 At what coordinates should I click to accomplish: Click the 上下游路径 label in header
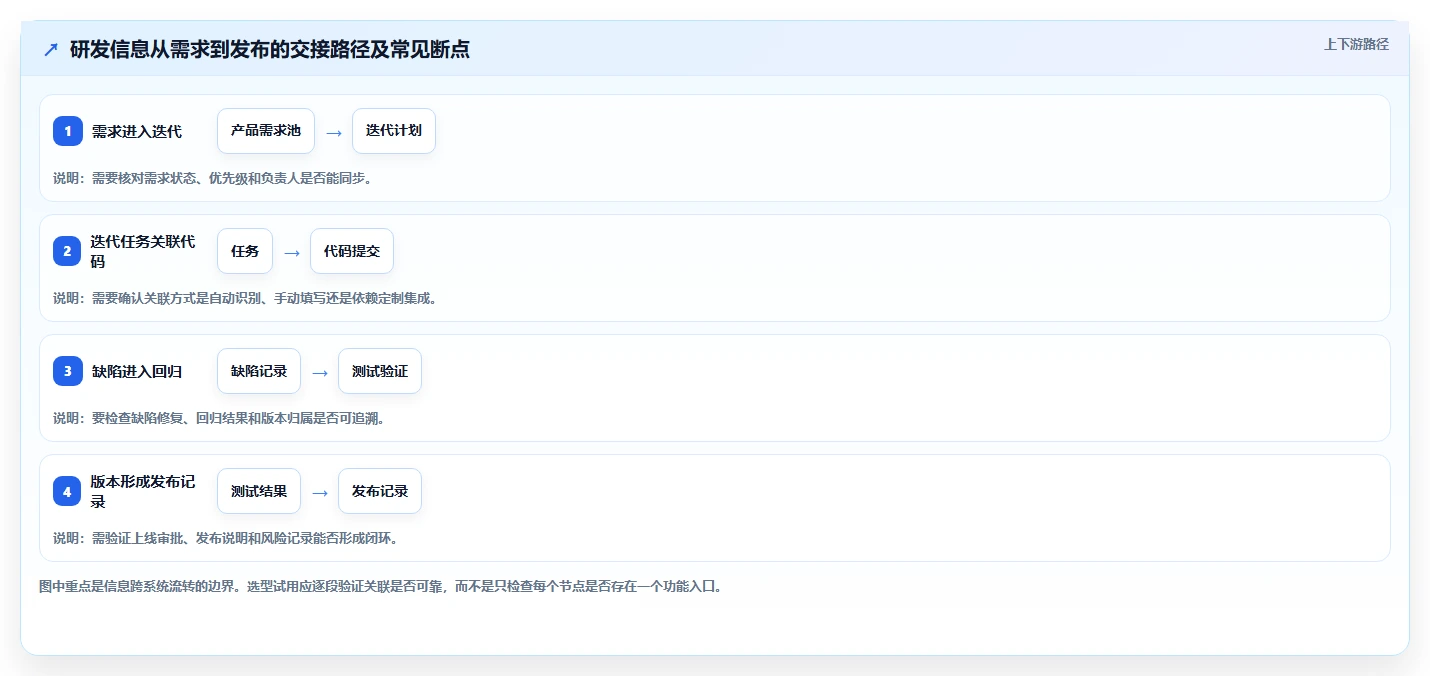[x=1356, y=44]
